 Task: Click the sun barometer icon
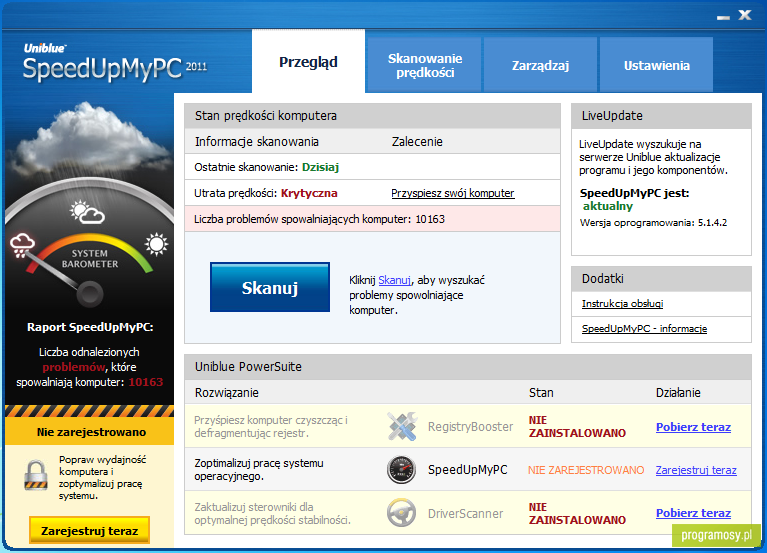pyautogui.click(x=157, y=244)
